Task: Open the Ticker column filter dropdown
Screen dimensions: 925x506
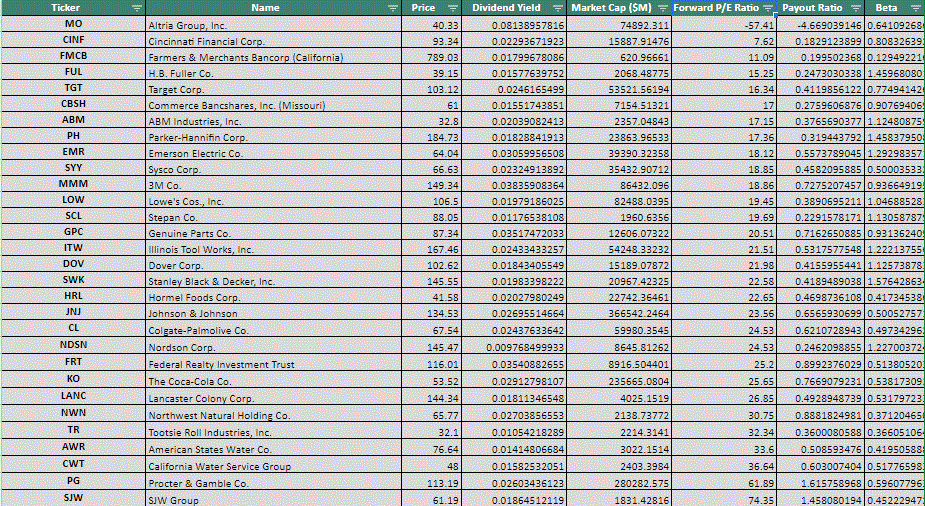Action: click(x=137, y=8)
